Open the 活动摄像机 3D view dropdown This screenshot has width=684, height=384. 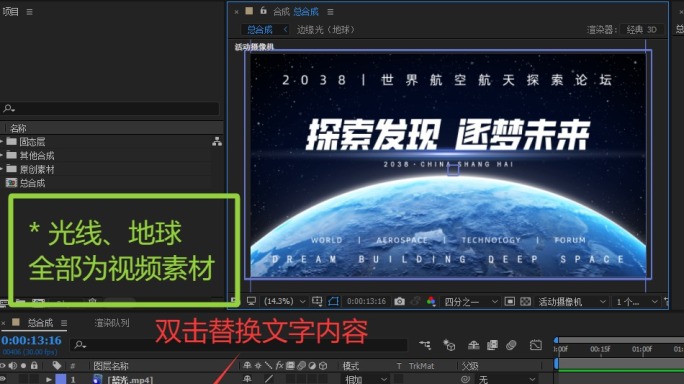click(572, 302)
